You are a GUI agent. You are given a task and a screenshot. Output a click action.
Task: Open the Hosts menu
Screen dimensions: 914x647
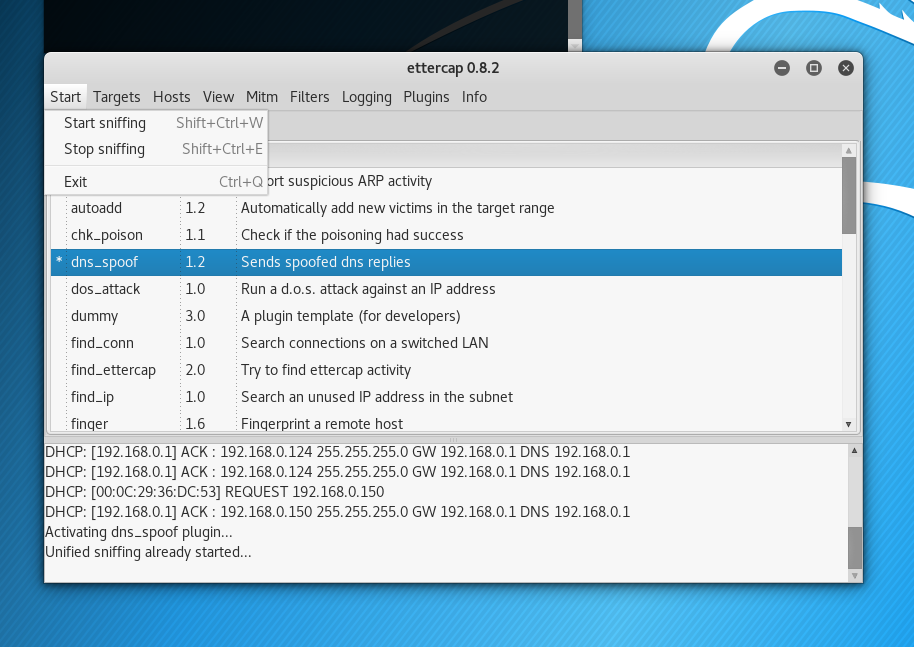click(x=171, y=97)
